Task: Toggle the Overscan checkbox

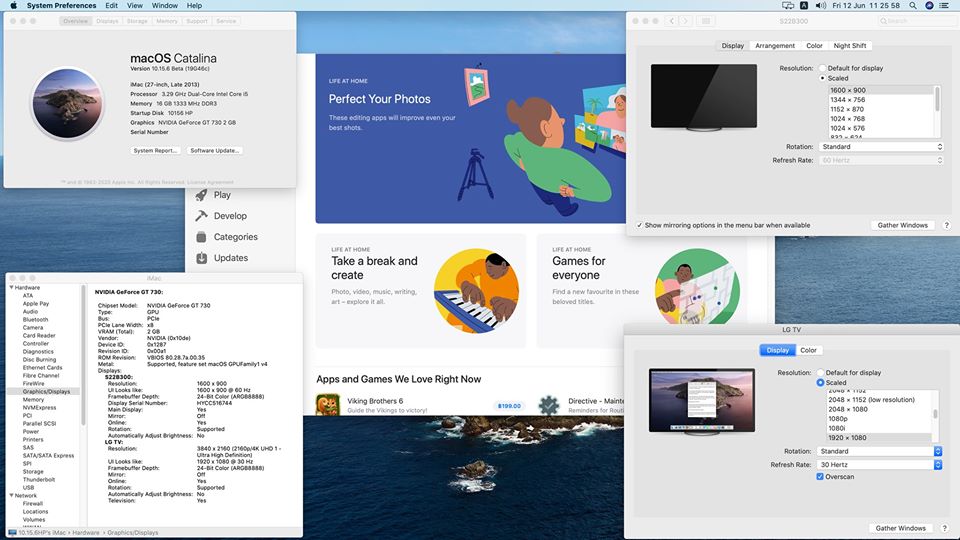Action: click(820, 476)
